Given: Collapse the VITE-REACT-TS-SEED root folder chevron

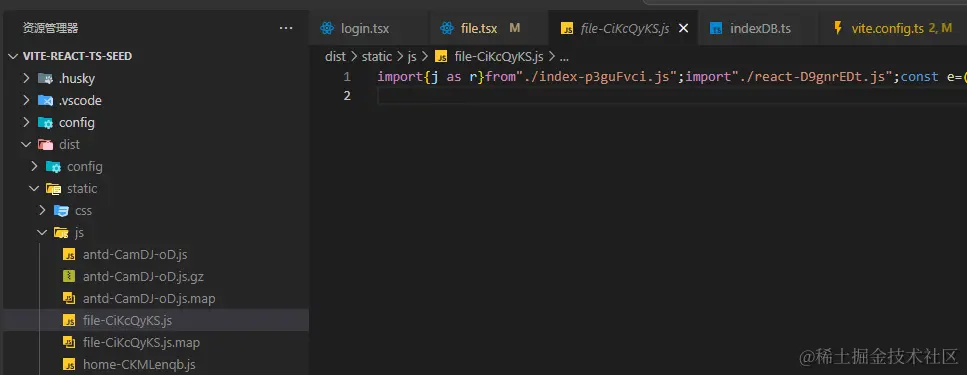Looking at the screenshot, I should [x=14, y=56].
